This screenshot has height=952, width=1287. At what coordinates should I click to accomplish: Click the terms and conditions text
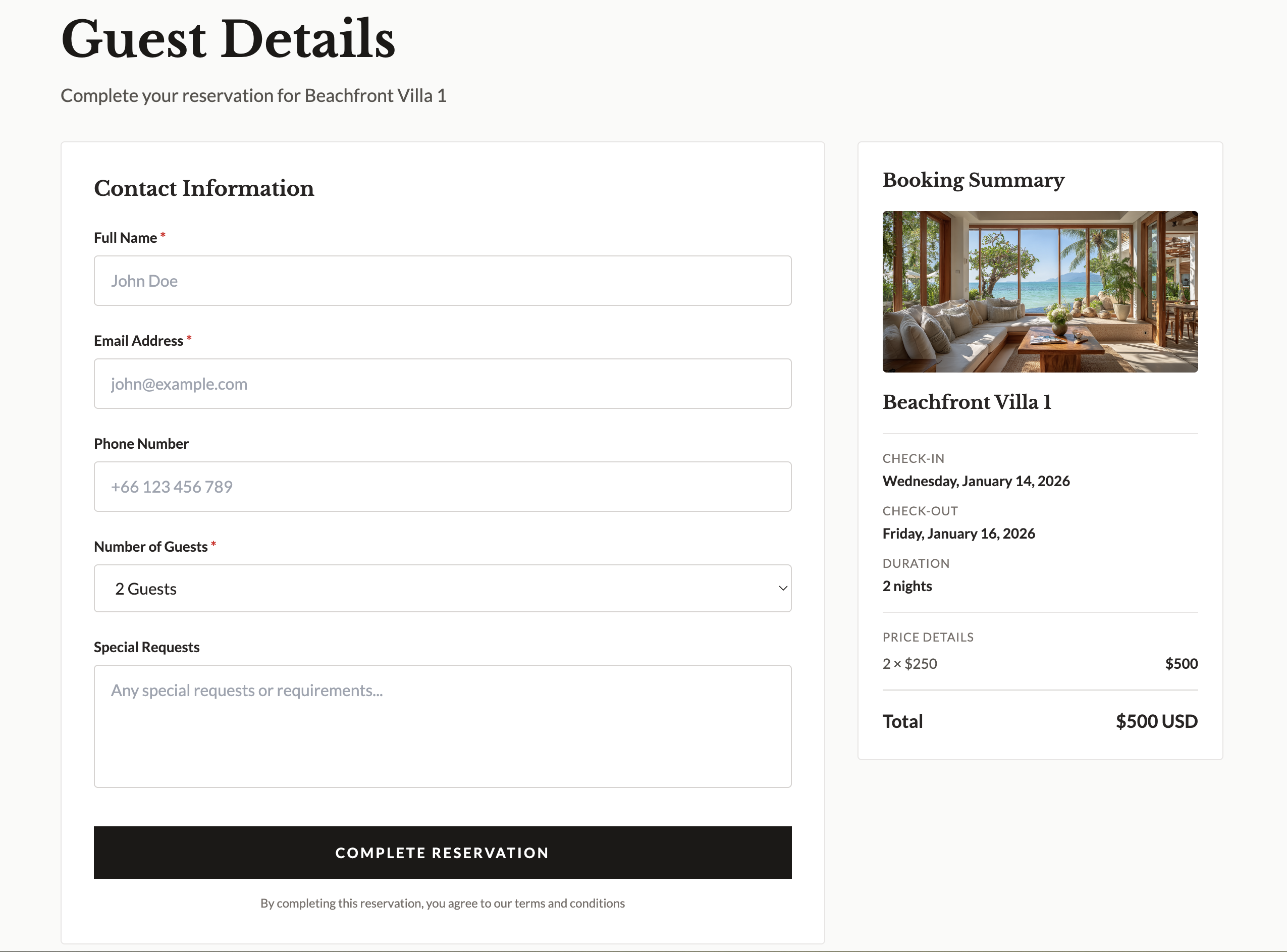coord(443,903)
